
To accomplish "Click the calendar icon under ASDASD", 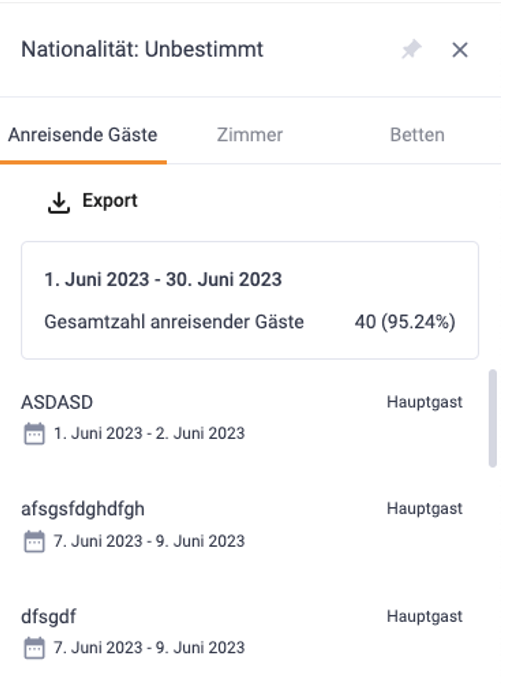I will (x=34, y=434).
